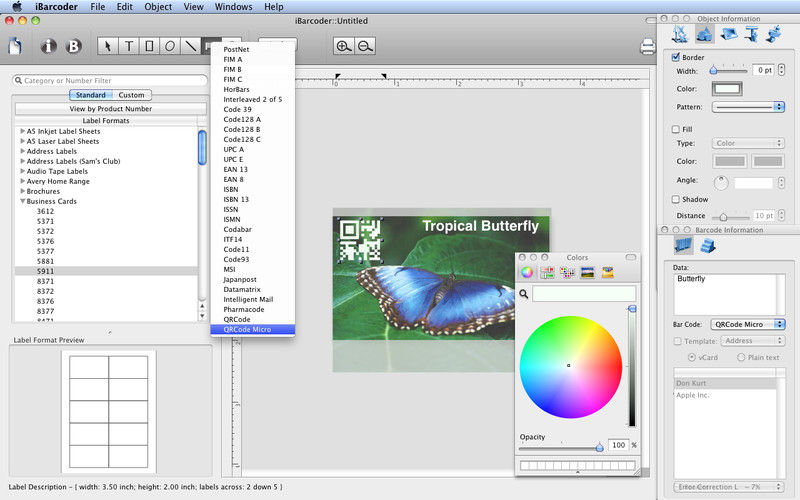Expand A5 Inkjet Label Sheets
The image size is (800, 500).
pyautogui.click(x=22, y=131)
